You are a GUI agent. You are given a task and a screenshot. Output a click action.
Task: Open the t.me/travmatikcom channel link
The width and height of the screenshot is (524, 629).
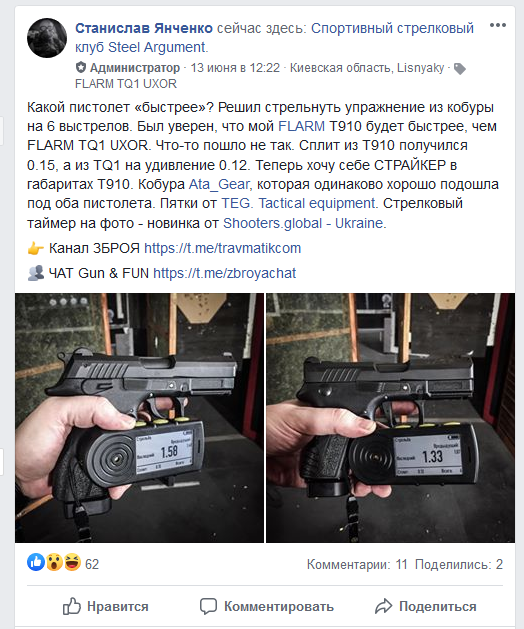(222, 248)
